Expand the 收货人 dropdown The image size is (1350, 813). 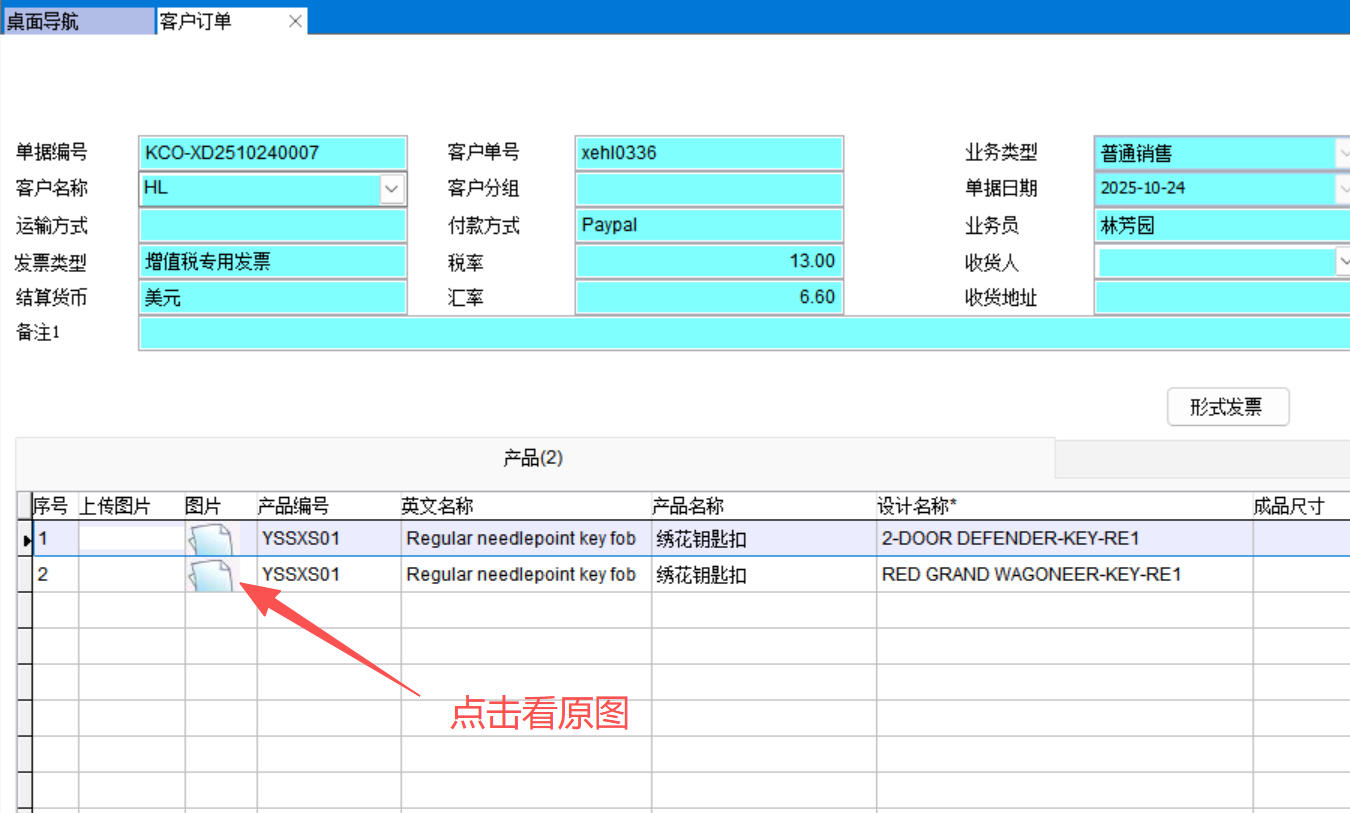(x=1342, y=262)
